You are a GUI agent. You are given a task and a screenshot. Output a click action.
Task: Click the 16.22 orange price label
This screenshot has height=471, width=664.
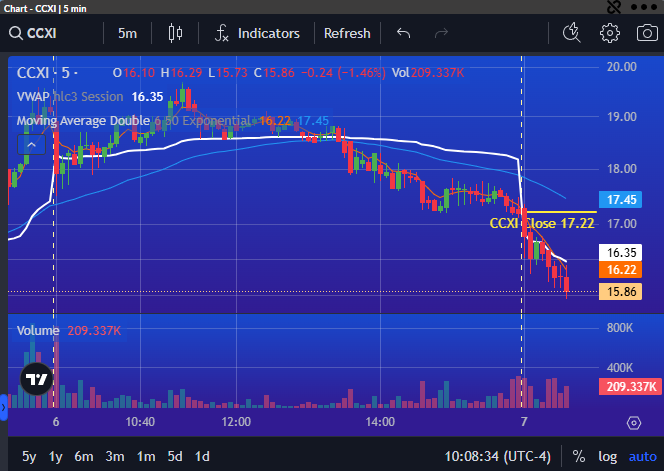pyautogui.click(x=620, y=269)
